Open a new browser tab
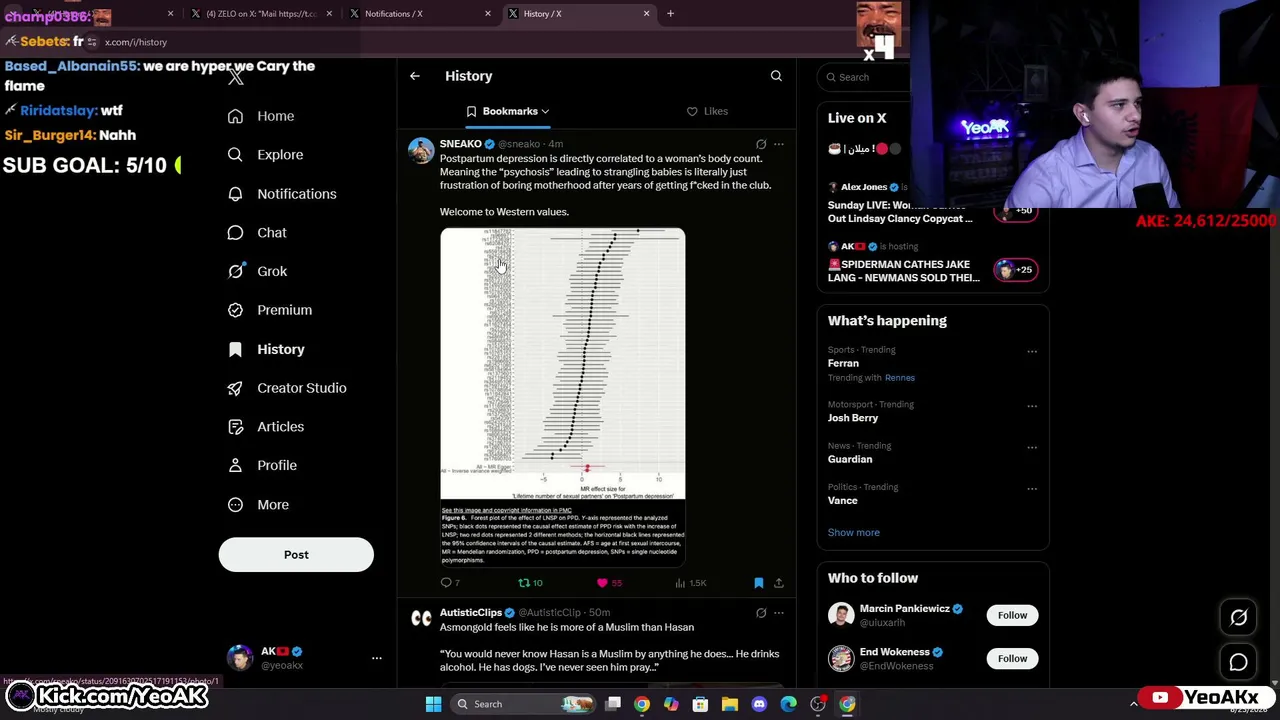Image resolution: width=1280 pixels, height=720 pixels. (671, 14)
